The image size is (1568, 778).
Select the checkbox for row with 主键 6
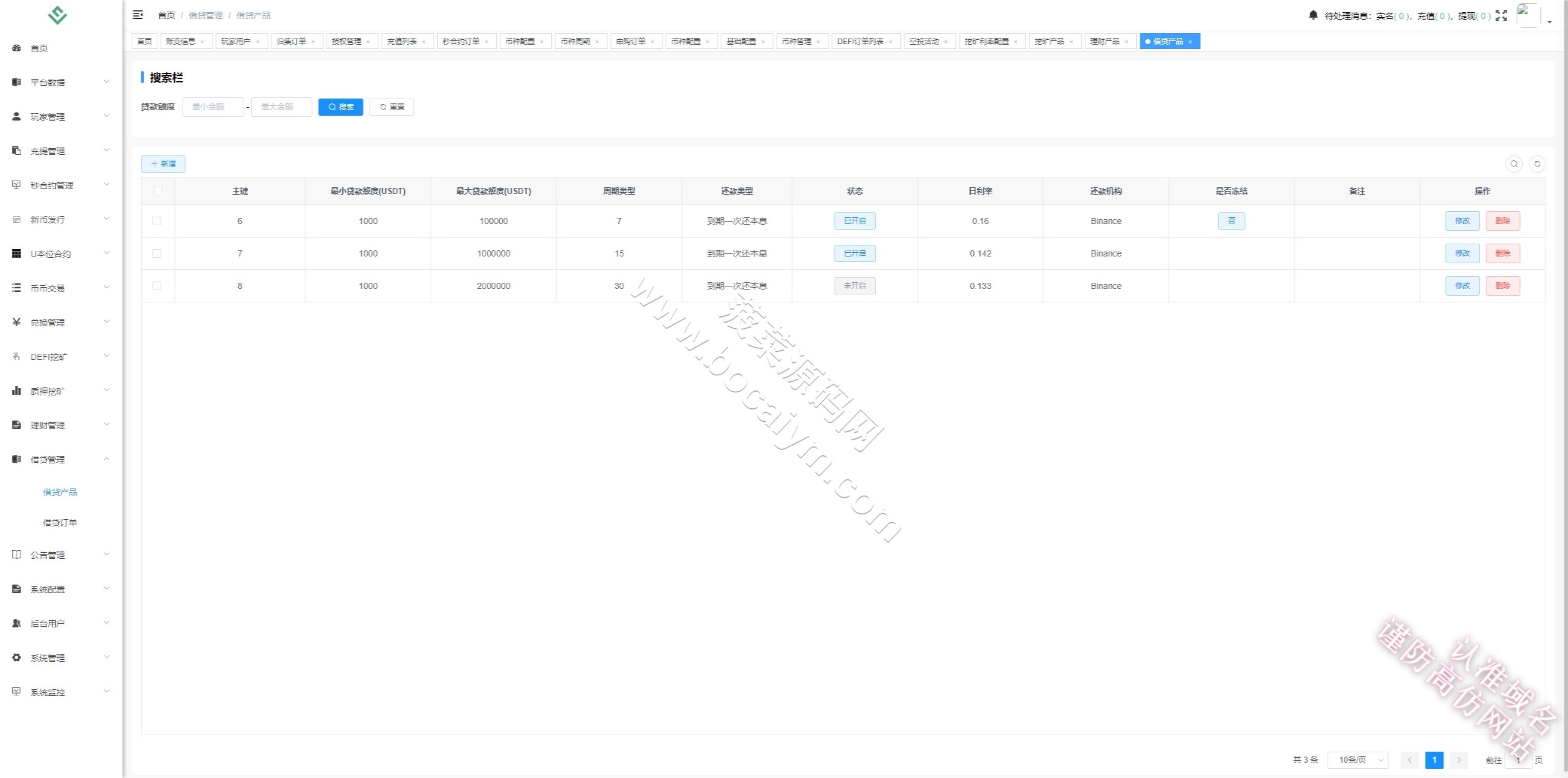pos(157,221)
